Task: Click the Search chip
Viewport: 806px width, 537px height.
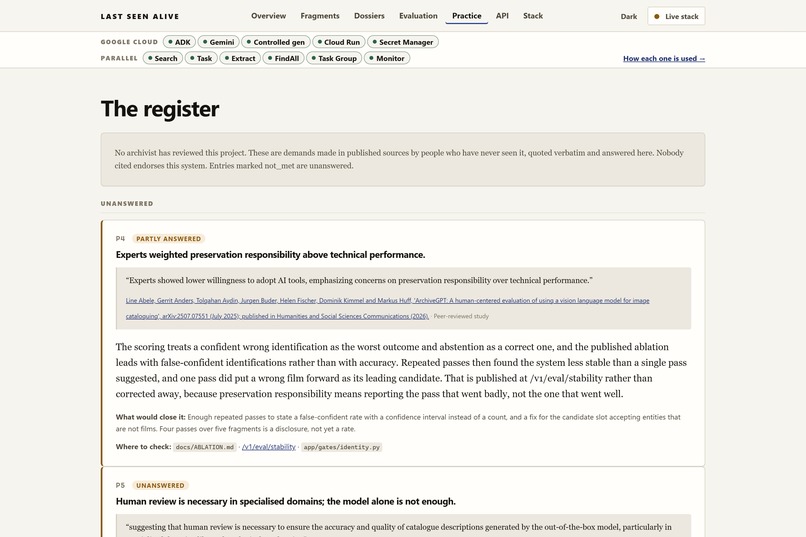Action: (162, 59)
